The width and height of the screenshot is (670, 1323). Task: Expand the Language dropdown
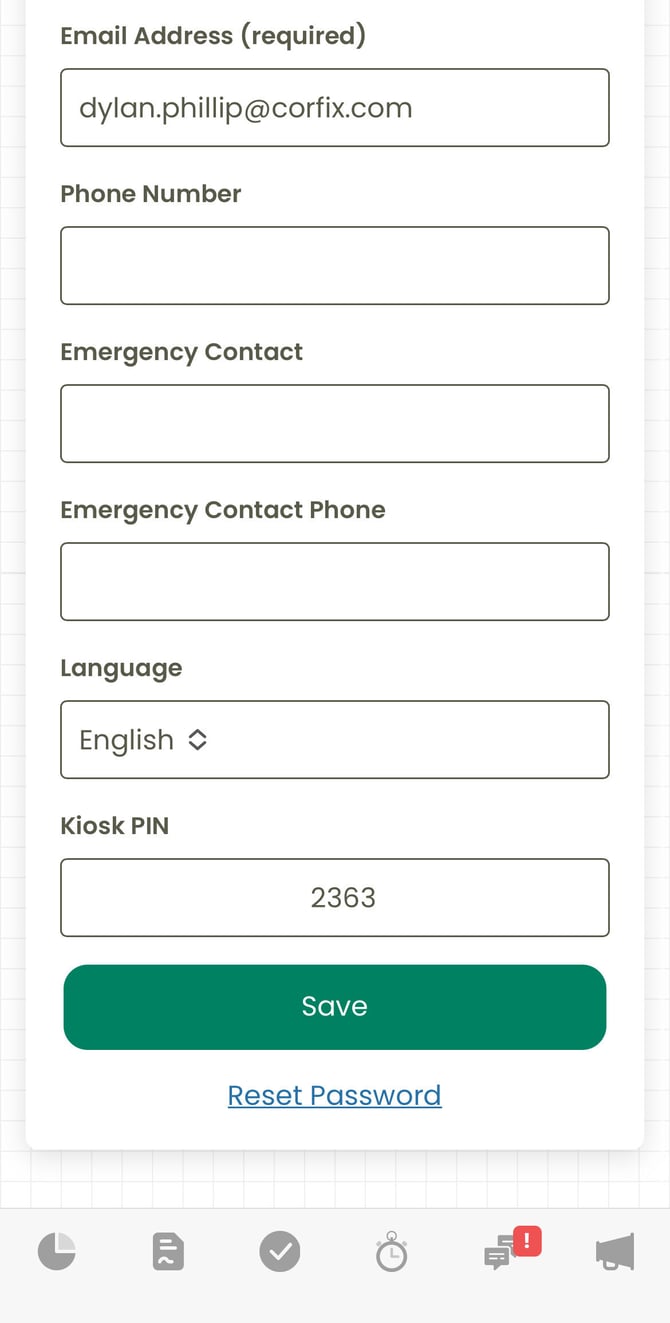[334, 739]
